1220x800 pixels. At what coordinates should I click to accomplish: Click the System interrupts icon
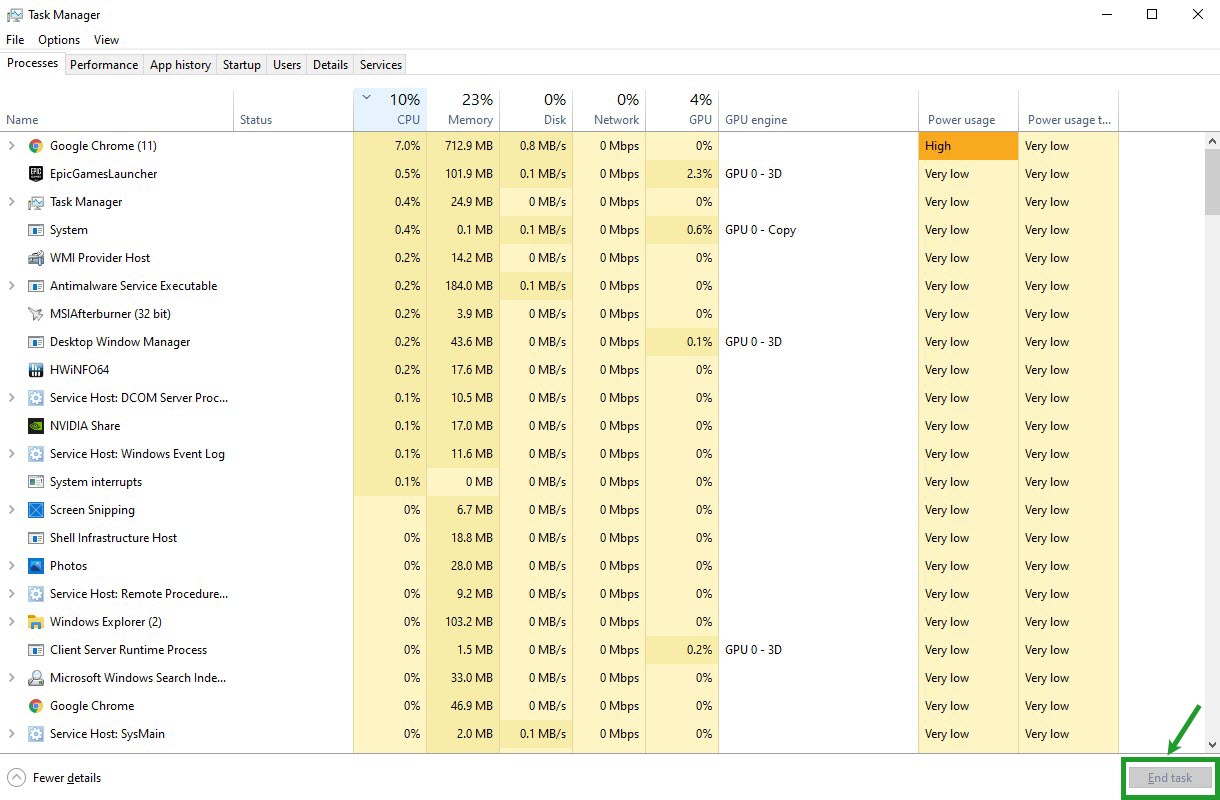click(36, 482)
